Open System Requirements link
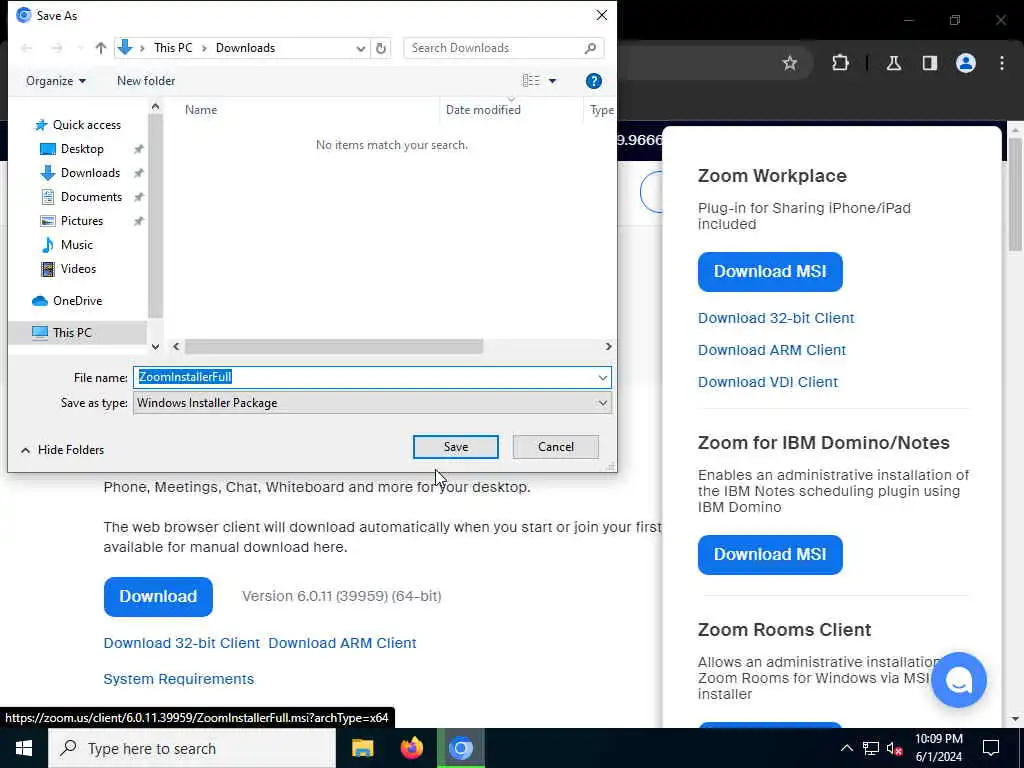The height and width of the screenshot is (768, 1024). pos(178,679)
